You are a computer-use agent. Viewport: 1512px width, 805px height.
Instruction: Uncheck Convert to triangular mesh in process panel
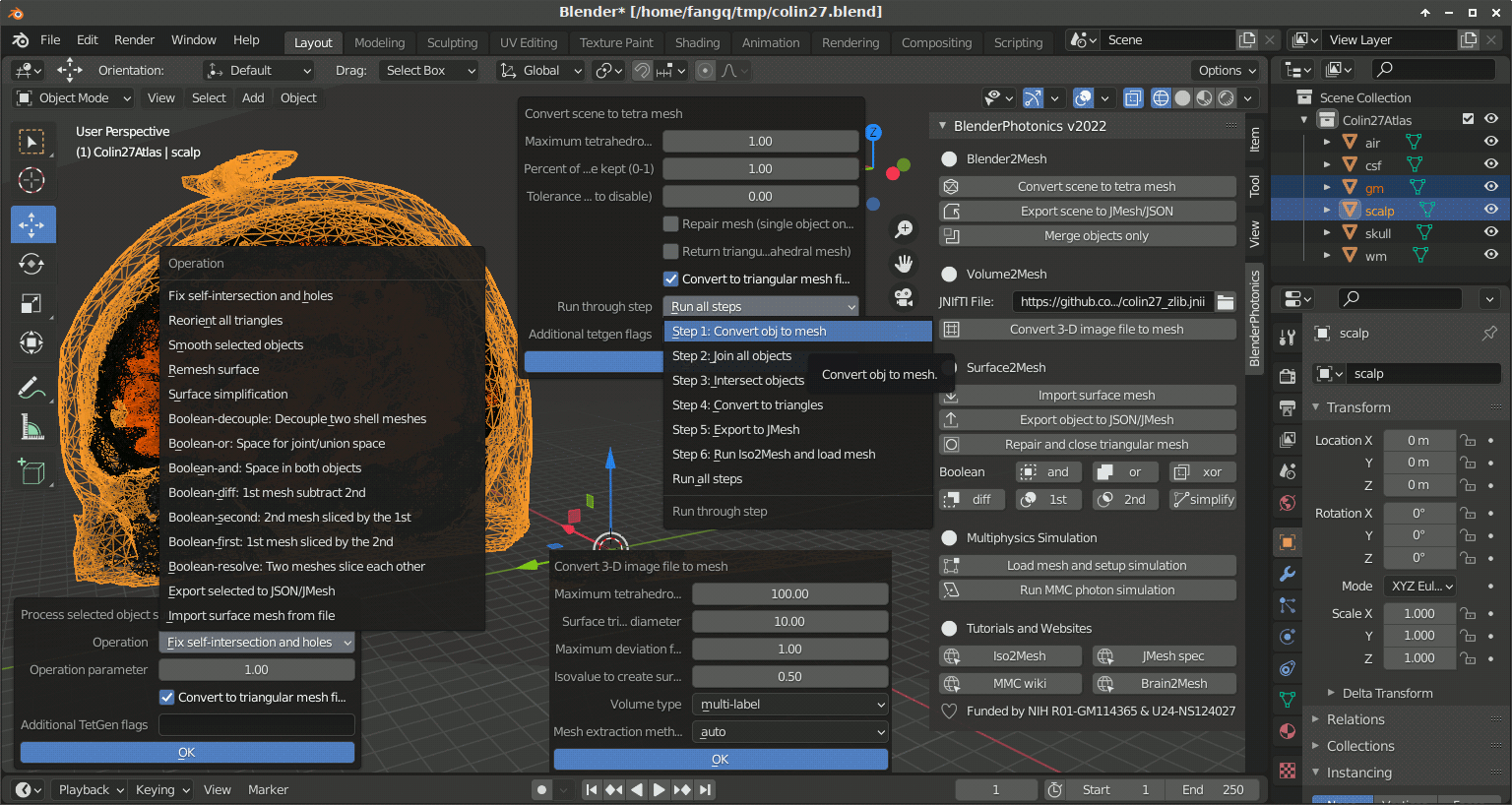(x=166, y=697)
